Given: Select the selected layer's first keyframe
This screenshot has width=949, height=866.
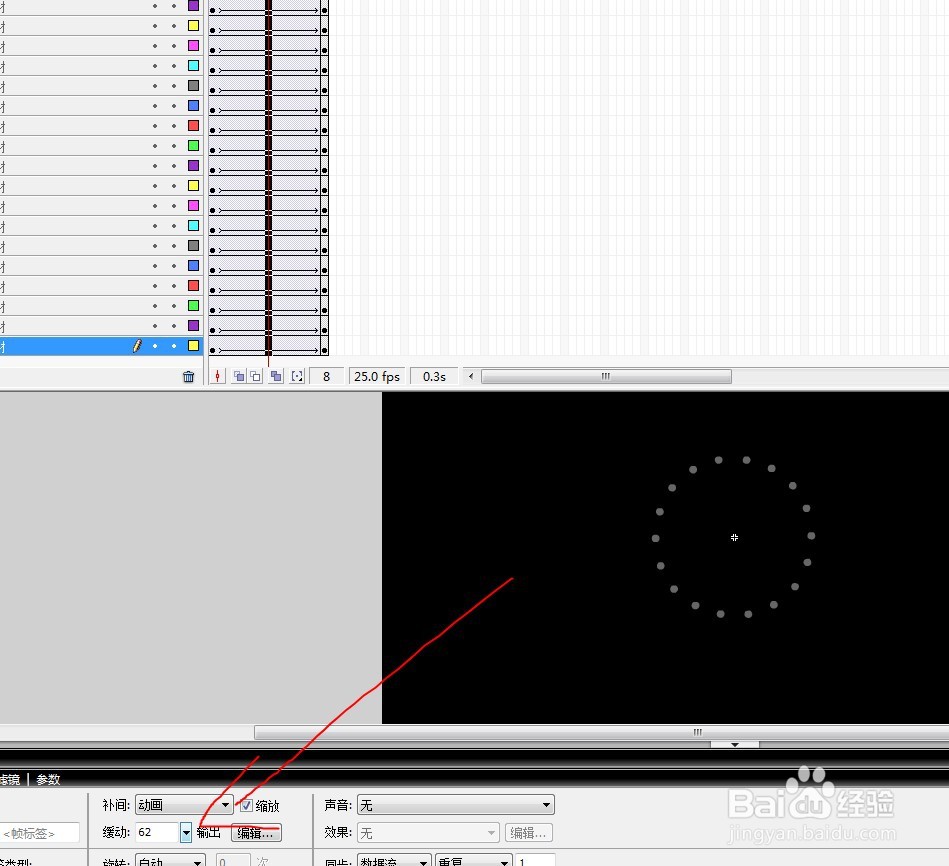Looking at the screenshot, I should click(x=212, y=350).
